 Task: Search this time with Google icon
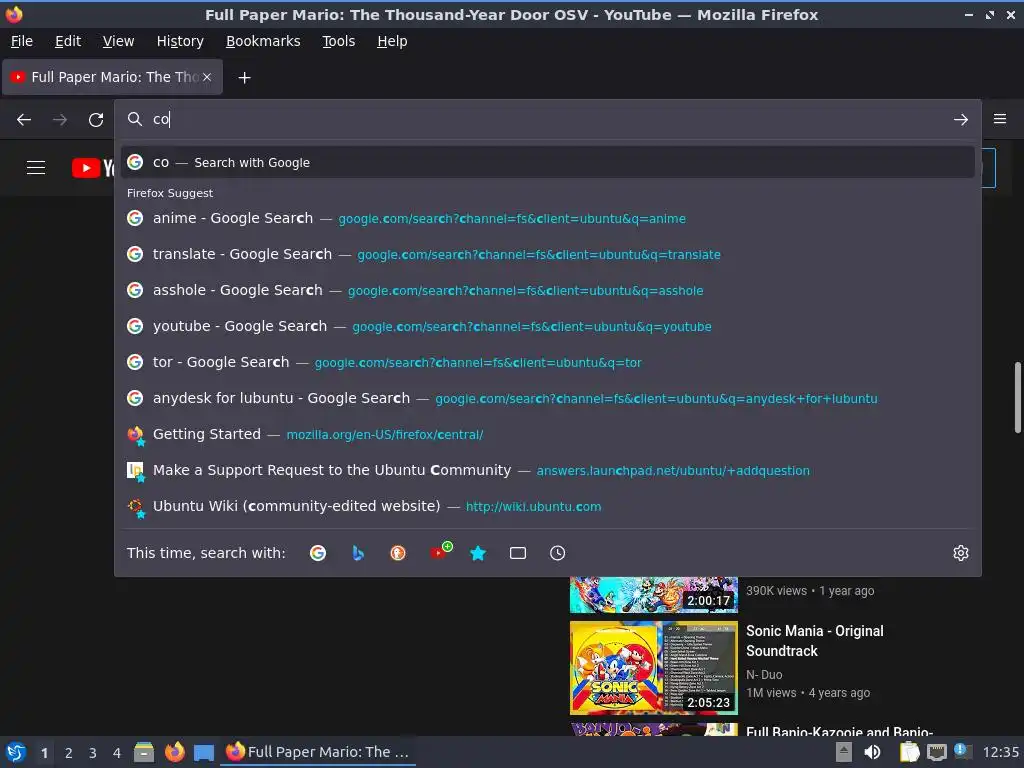click(x=318, y=553)
